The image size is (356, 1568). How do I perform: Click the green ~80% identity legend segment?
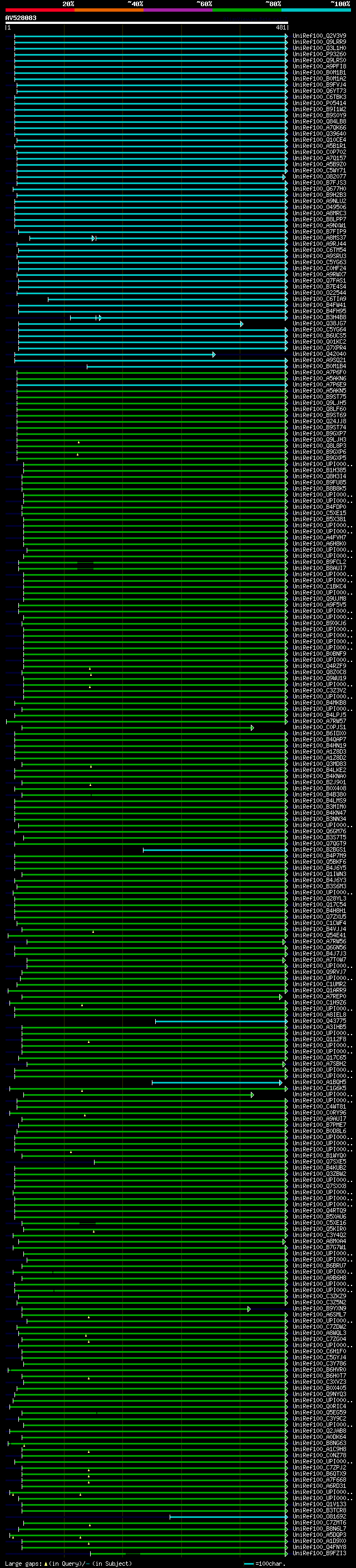(x=247, y=10)
